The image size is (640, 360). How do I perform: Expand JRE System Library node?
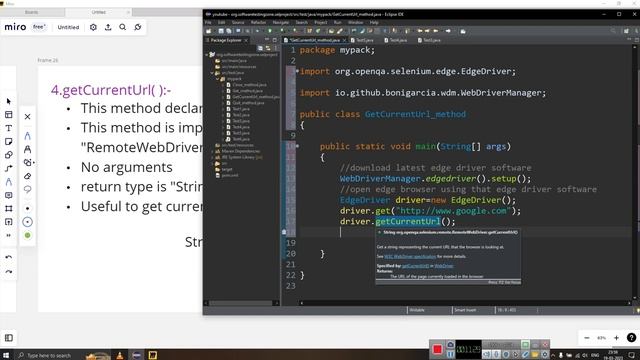(x=212, y=158)
